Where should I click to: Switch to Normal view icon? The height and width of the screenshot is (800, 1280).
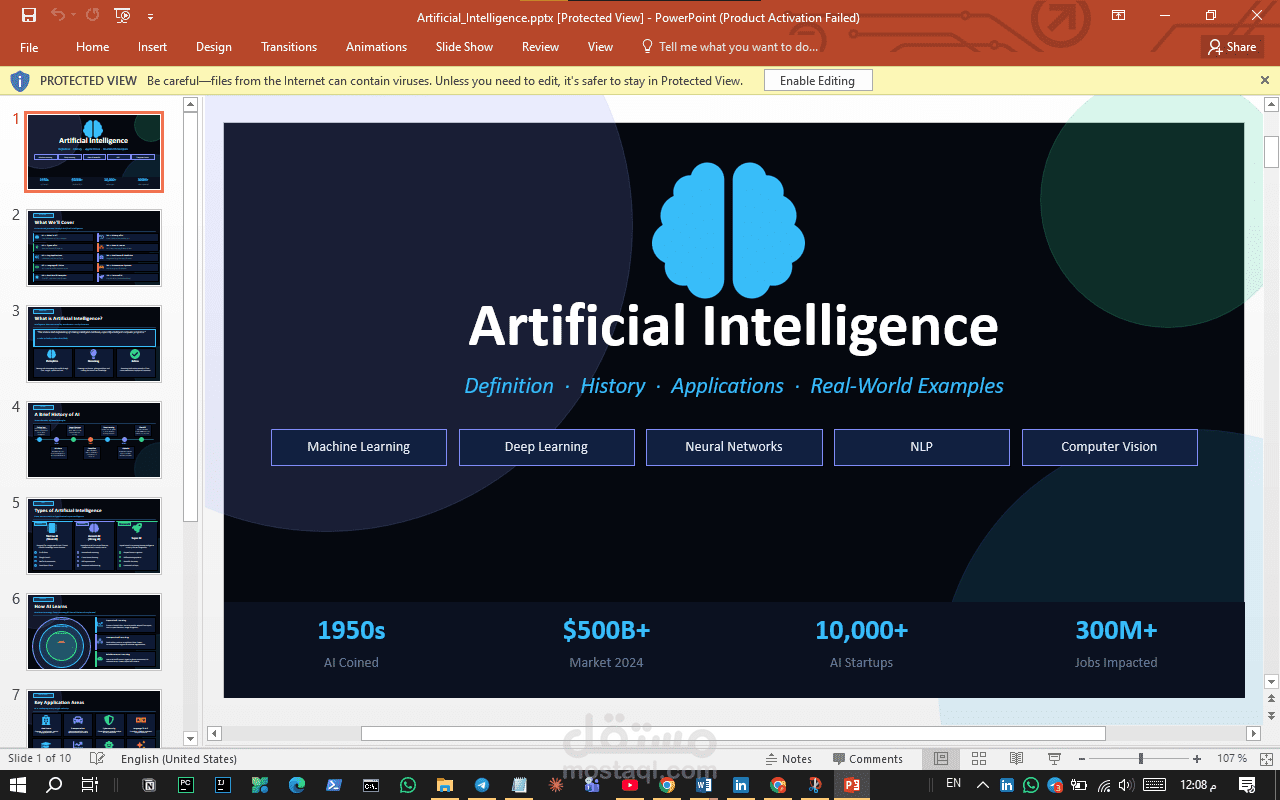pyautogui.click(x=940, y=759)
